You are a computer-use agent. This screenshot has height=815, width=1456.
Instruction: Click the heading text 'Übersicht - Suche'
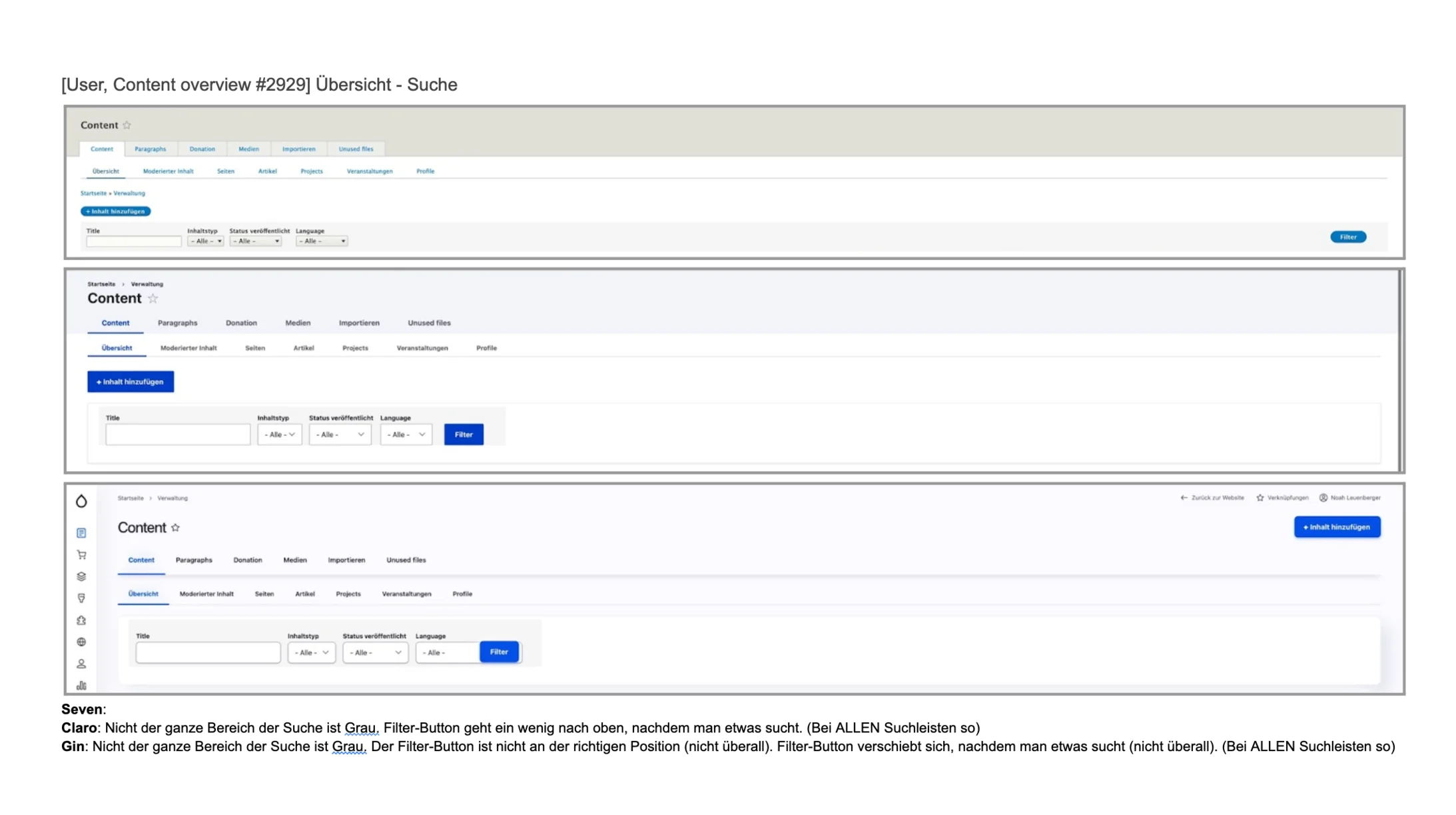[x=386, y=85]
